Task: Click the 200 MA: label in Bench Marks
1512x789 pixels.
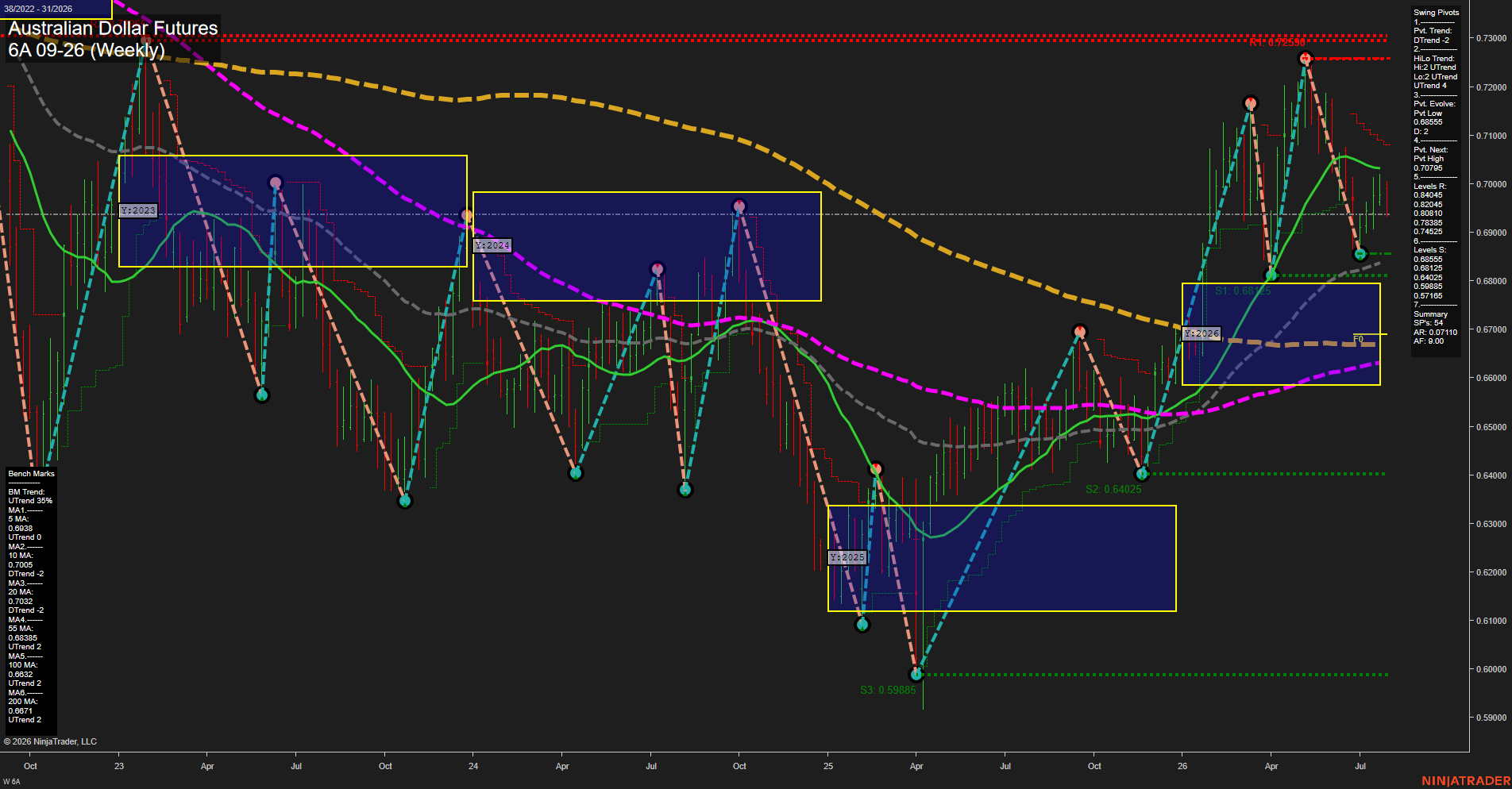Action: coord(22,702)
